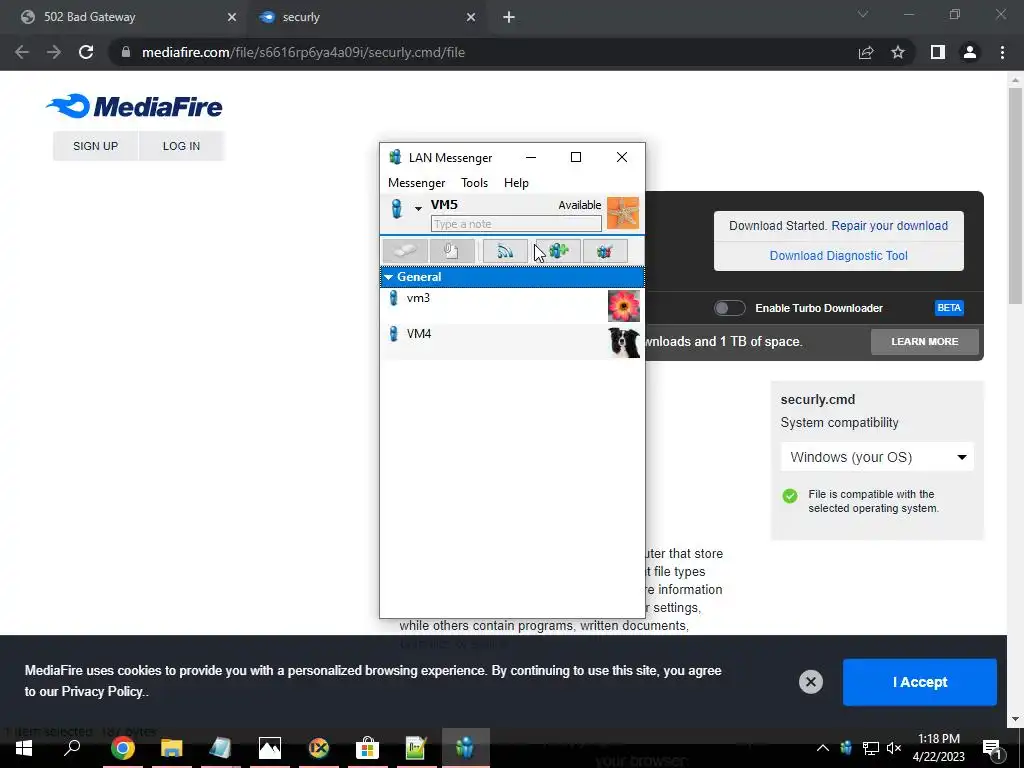This screenshot has height=768, width=1024.
Task: Close the securly tab
Action: (471, 18)
